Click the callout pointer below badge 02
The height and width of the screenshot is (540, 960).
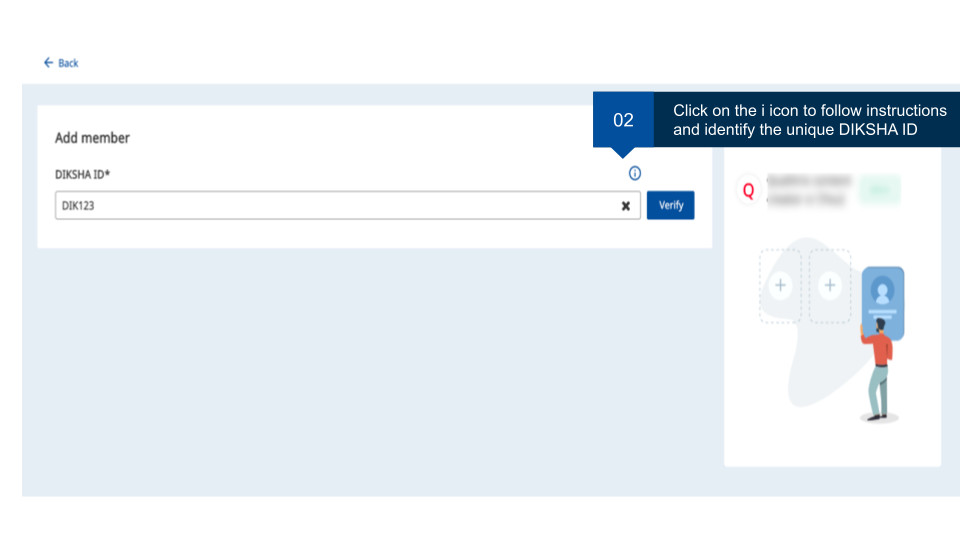click(x=624, y=153)
